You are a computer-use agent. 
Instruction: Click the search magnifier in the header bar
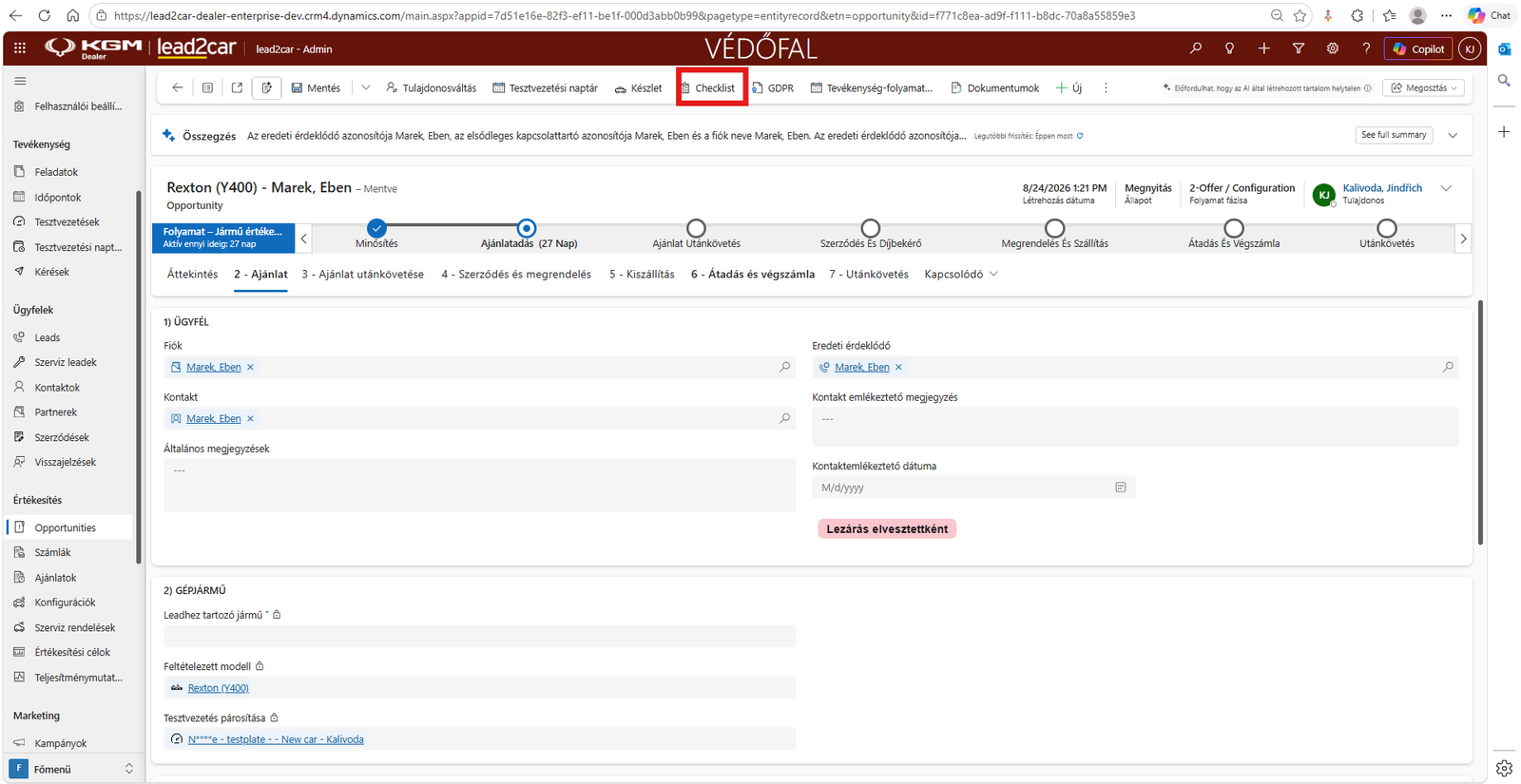[x=1196, y=48]
